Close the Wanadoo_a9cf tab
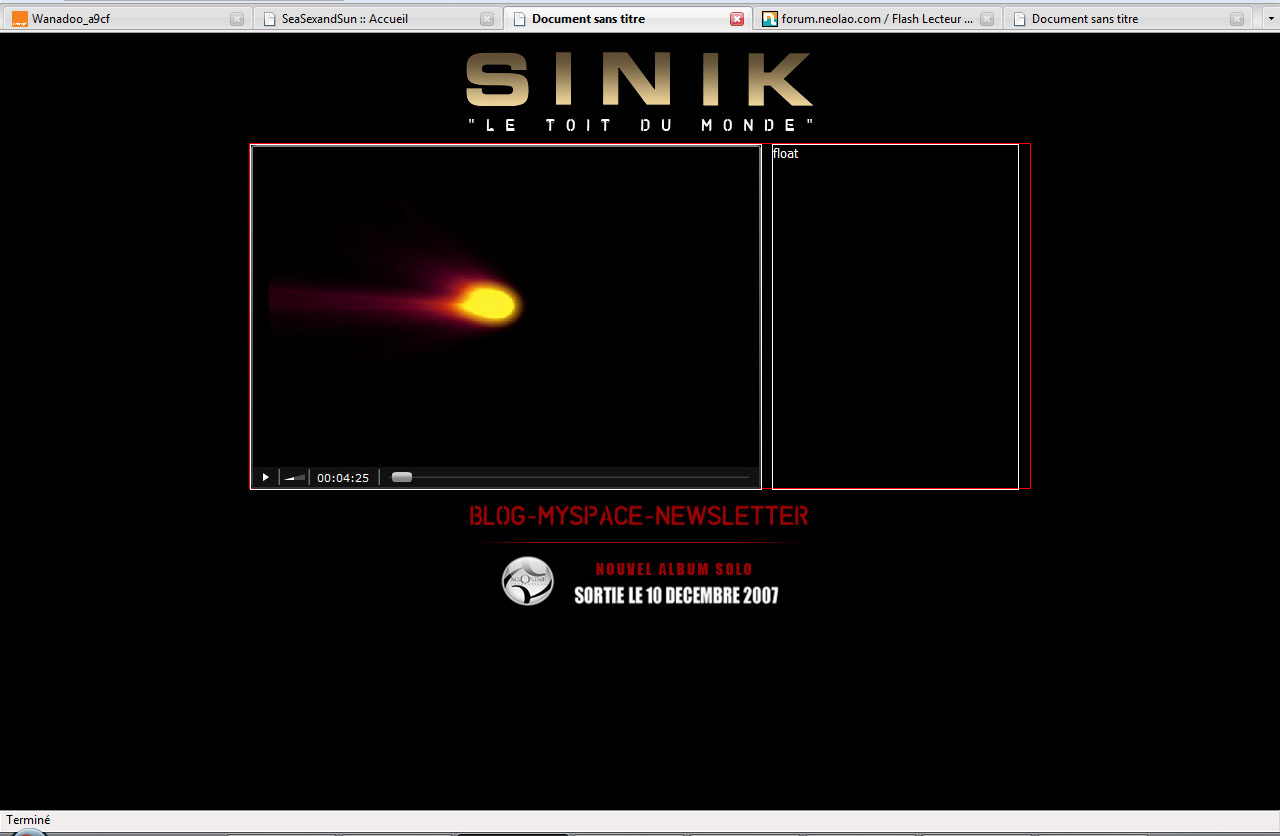Screen dimensions: 1280x836 pos(237,19)
